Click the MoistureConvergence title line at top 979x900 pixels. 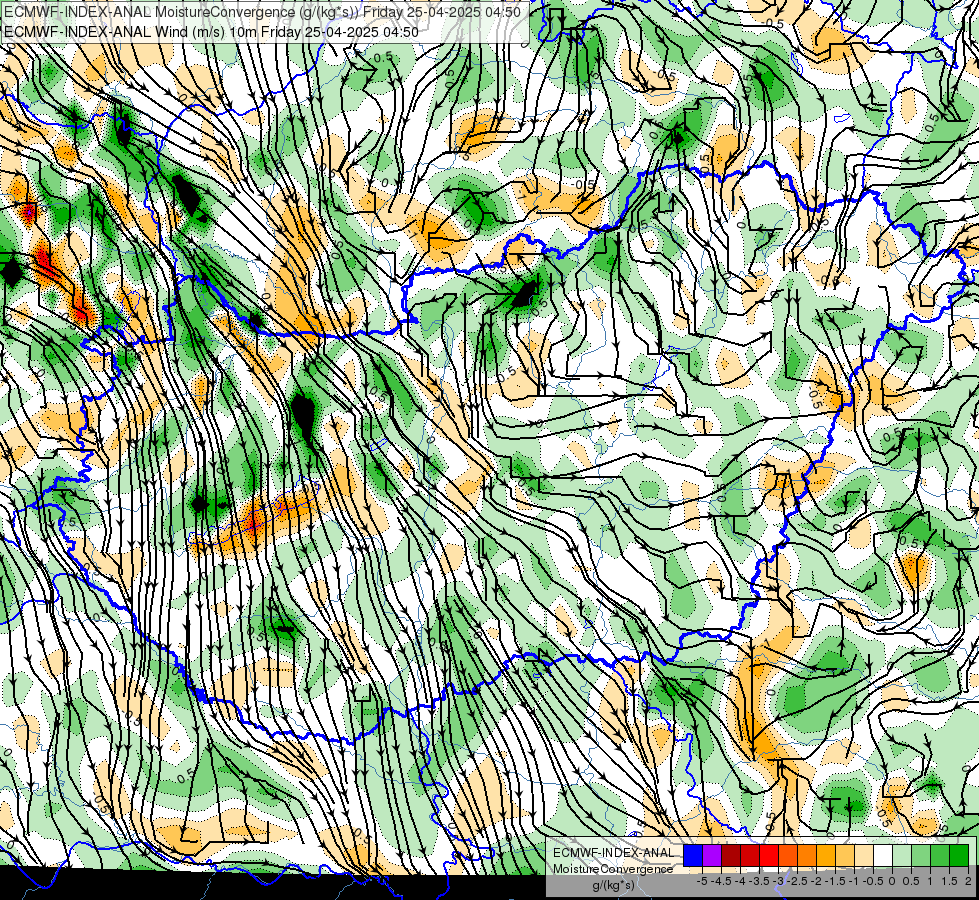(263, 12)
